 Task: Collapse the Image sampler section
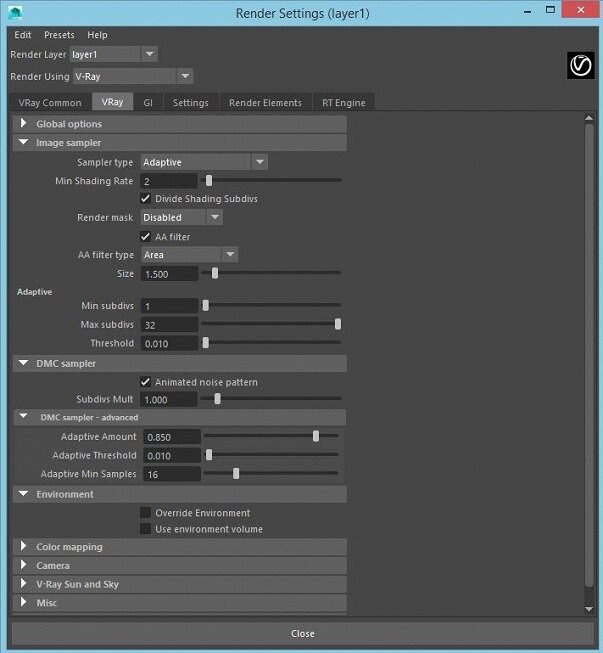tap(180, 142)
